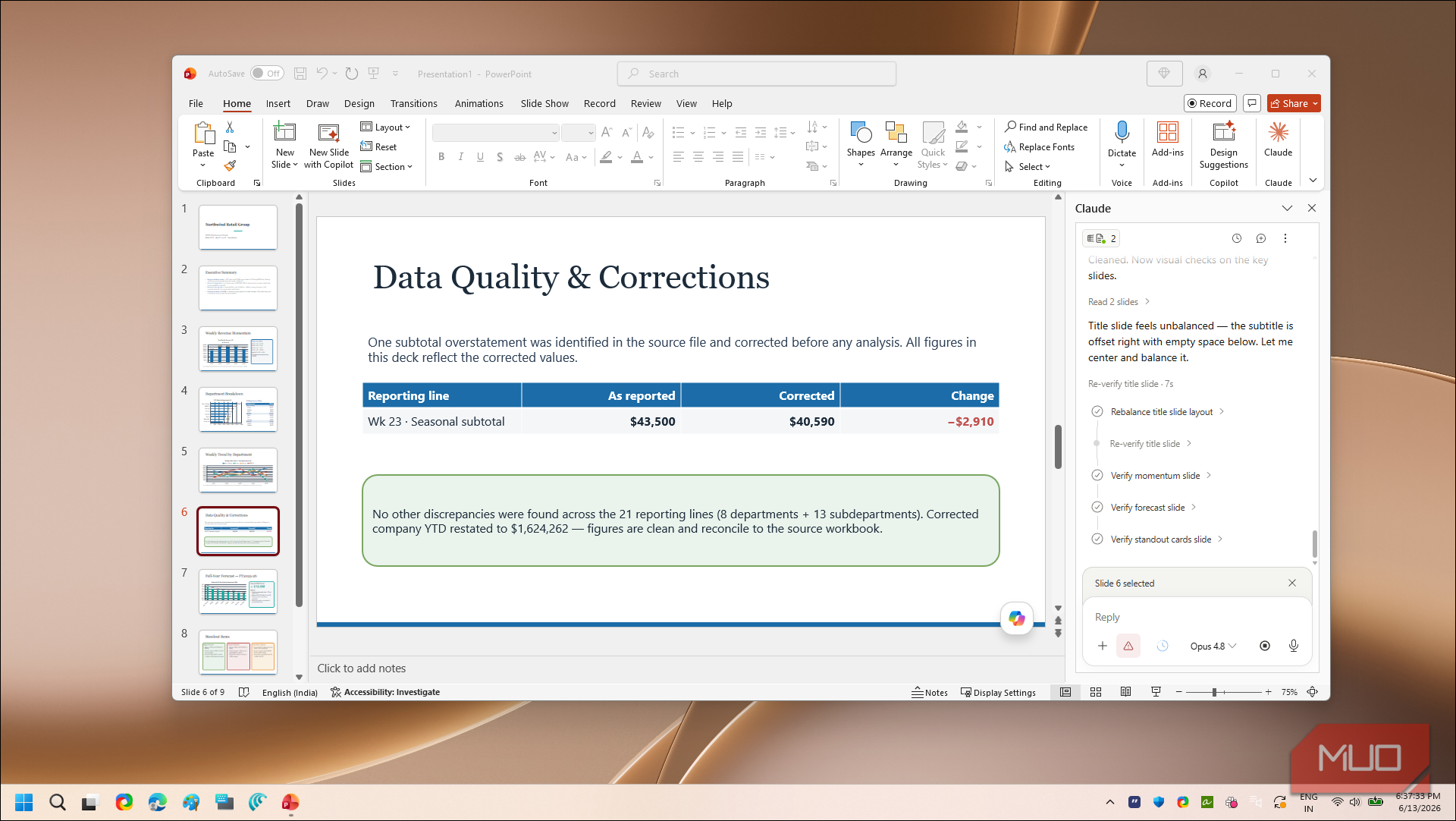Click the Format Painter brush icon

[230, 166]
